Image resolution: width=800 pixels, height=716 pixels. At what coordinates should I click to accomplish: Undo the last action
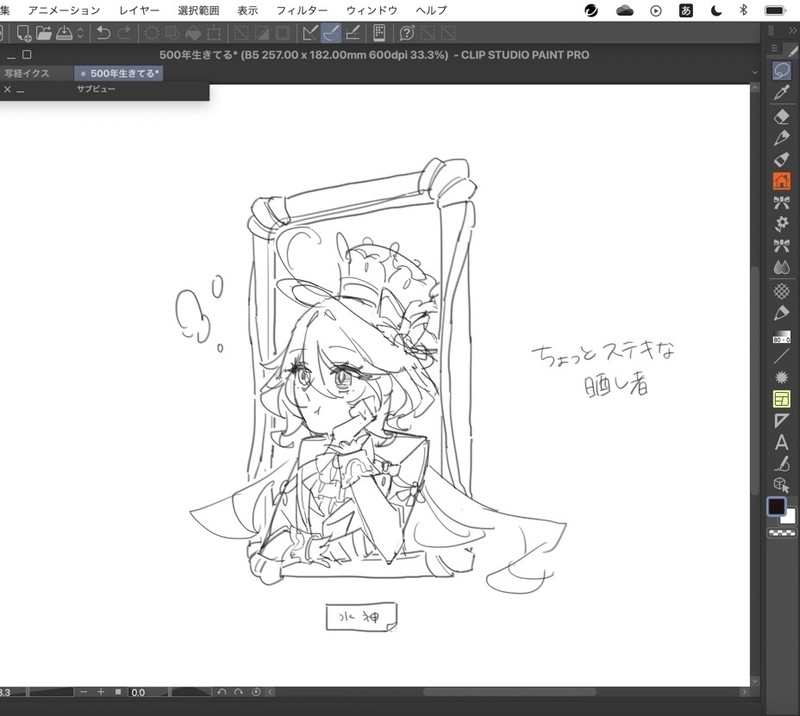[104, 33]
